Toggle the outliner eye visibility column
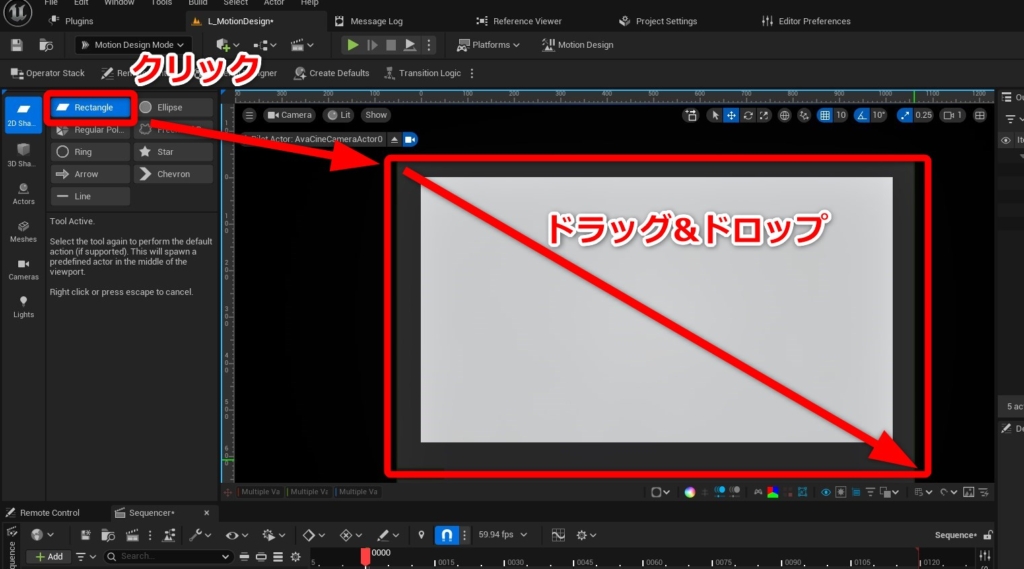This screenshot has height=569, width=1024. point(1006,140)
